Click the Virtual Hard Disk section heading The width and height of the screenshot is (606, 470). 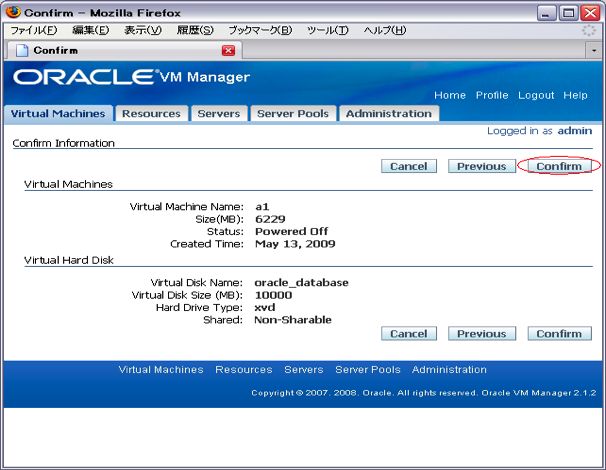(69, 260)
